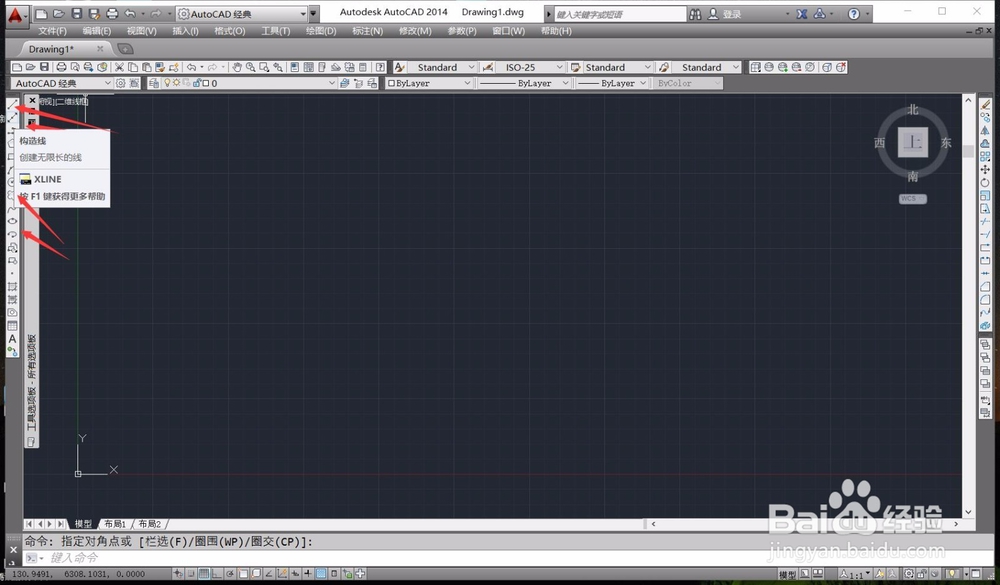Select the Move tool in modify toolbar
Viewport: 1000px width, 585px height.
point(985,169)
